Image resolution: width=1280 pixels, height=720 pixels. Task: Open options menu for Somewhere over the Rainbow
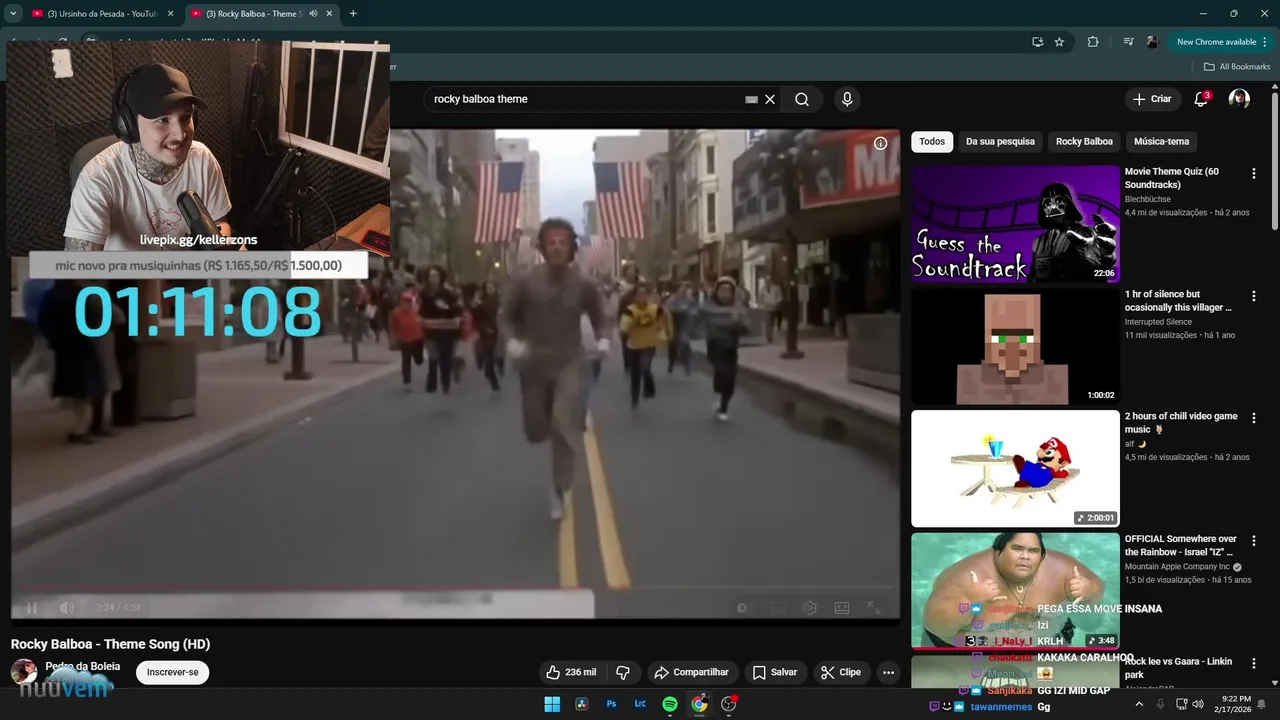(x=1254, y=541)
